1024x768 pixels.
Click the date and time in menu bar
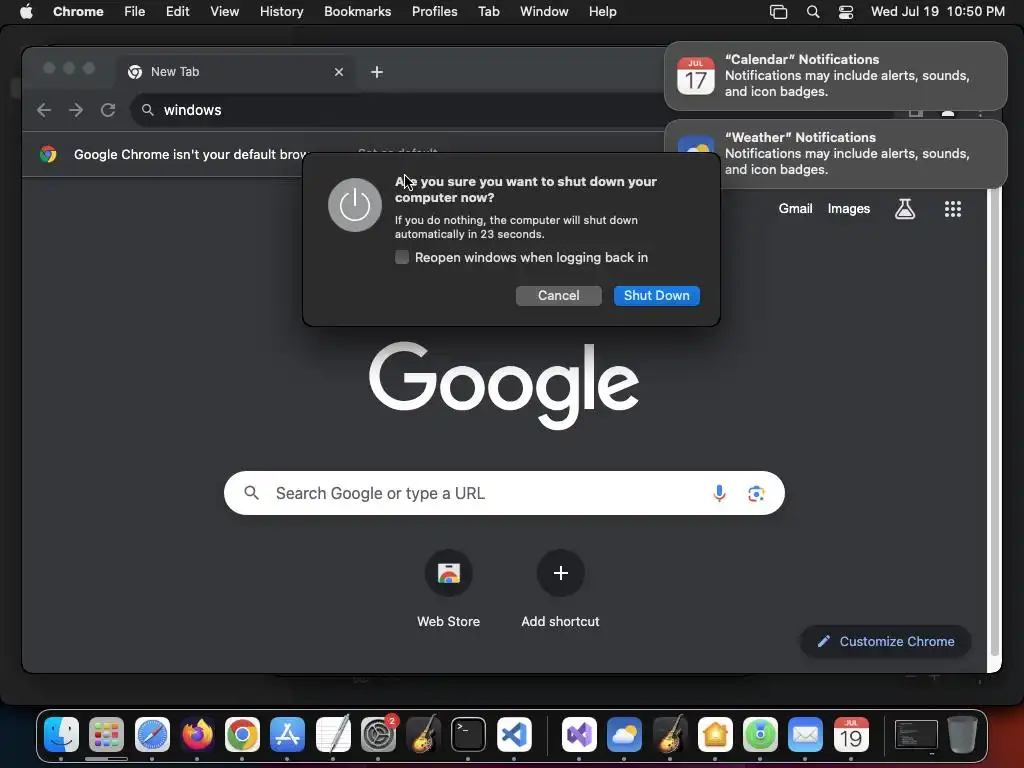click(938, 12)
